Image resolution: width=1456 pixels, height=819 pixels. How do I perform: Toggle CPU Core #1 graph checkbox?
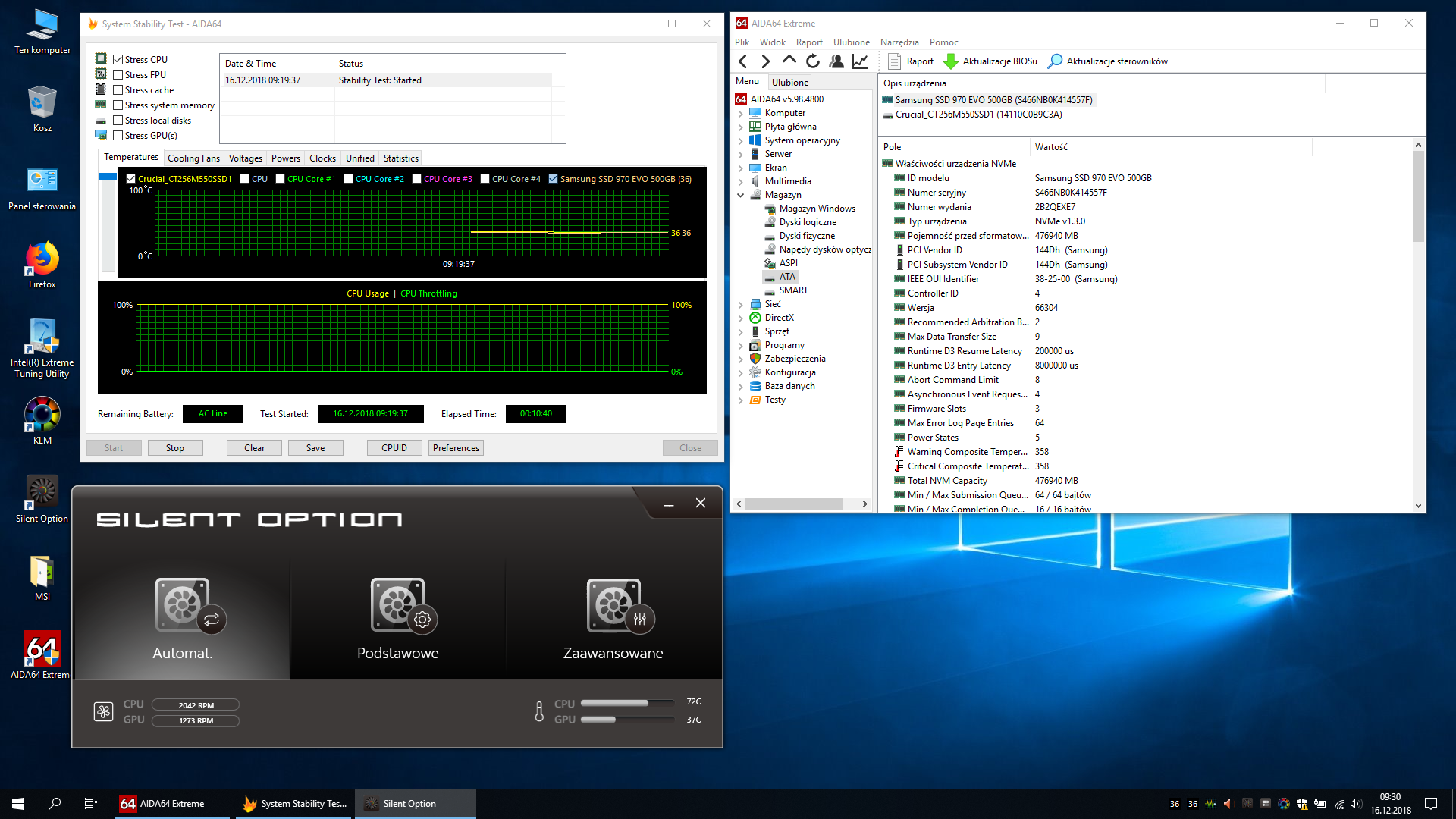point(281,179)
